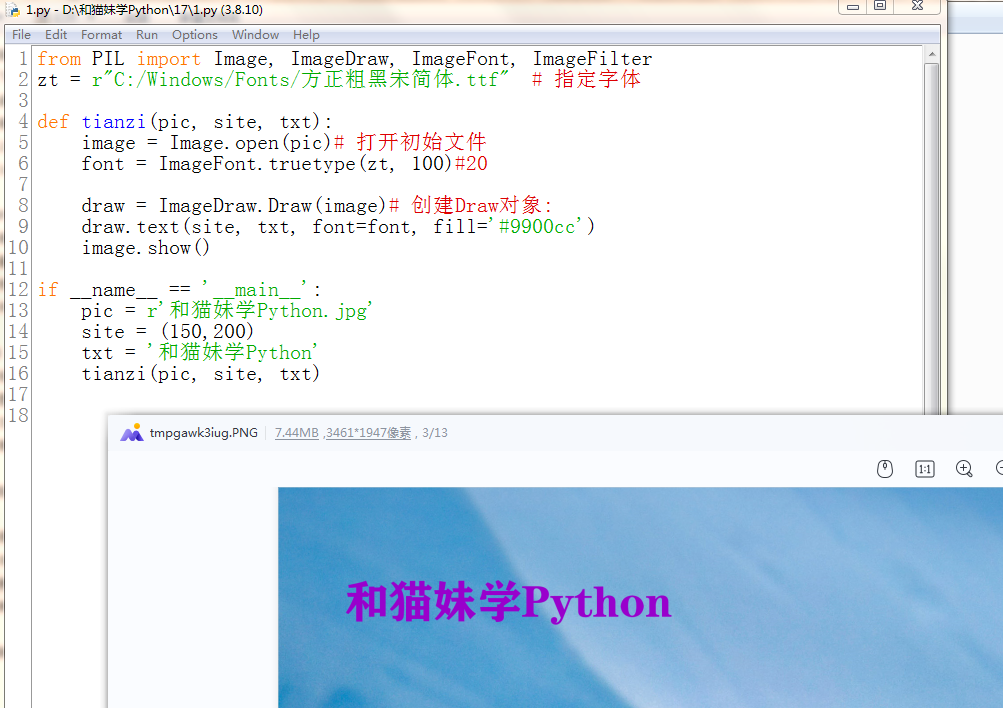
Task: Open the File menu
Action: (20, 34)
